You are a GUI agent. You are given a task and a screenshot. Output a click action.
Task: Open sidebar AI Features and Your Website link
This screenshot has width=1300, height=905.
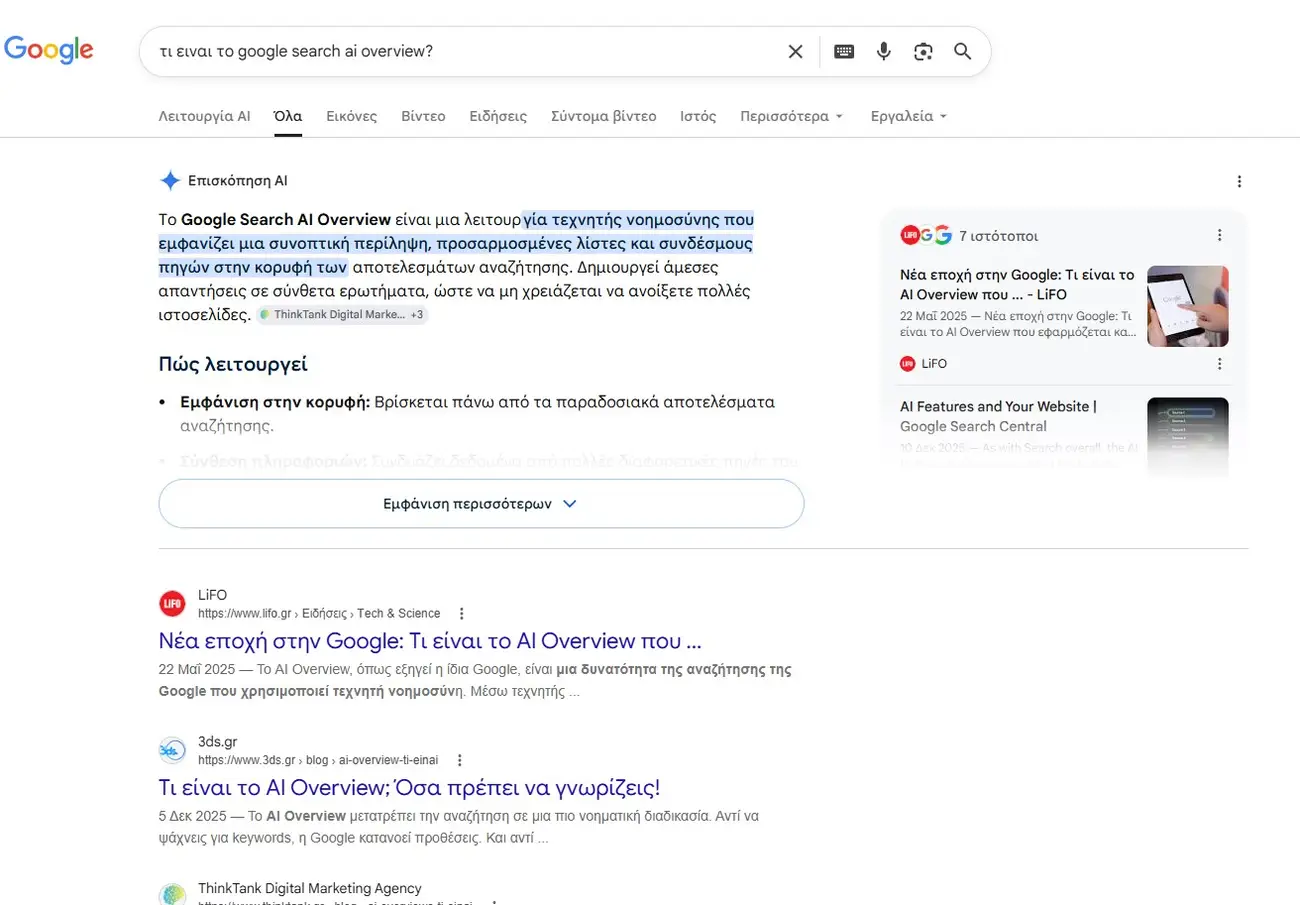coord(998,416)
